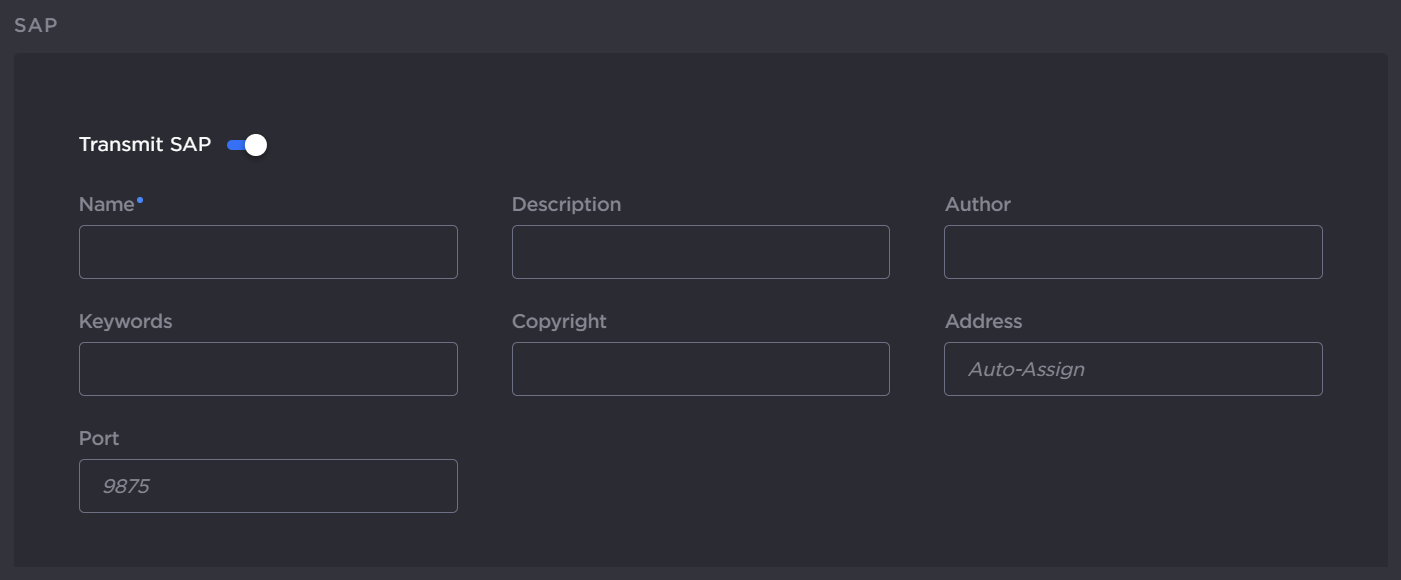Click the Author field label
This screenshot has width=1401, height=580.
977,205
